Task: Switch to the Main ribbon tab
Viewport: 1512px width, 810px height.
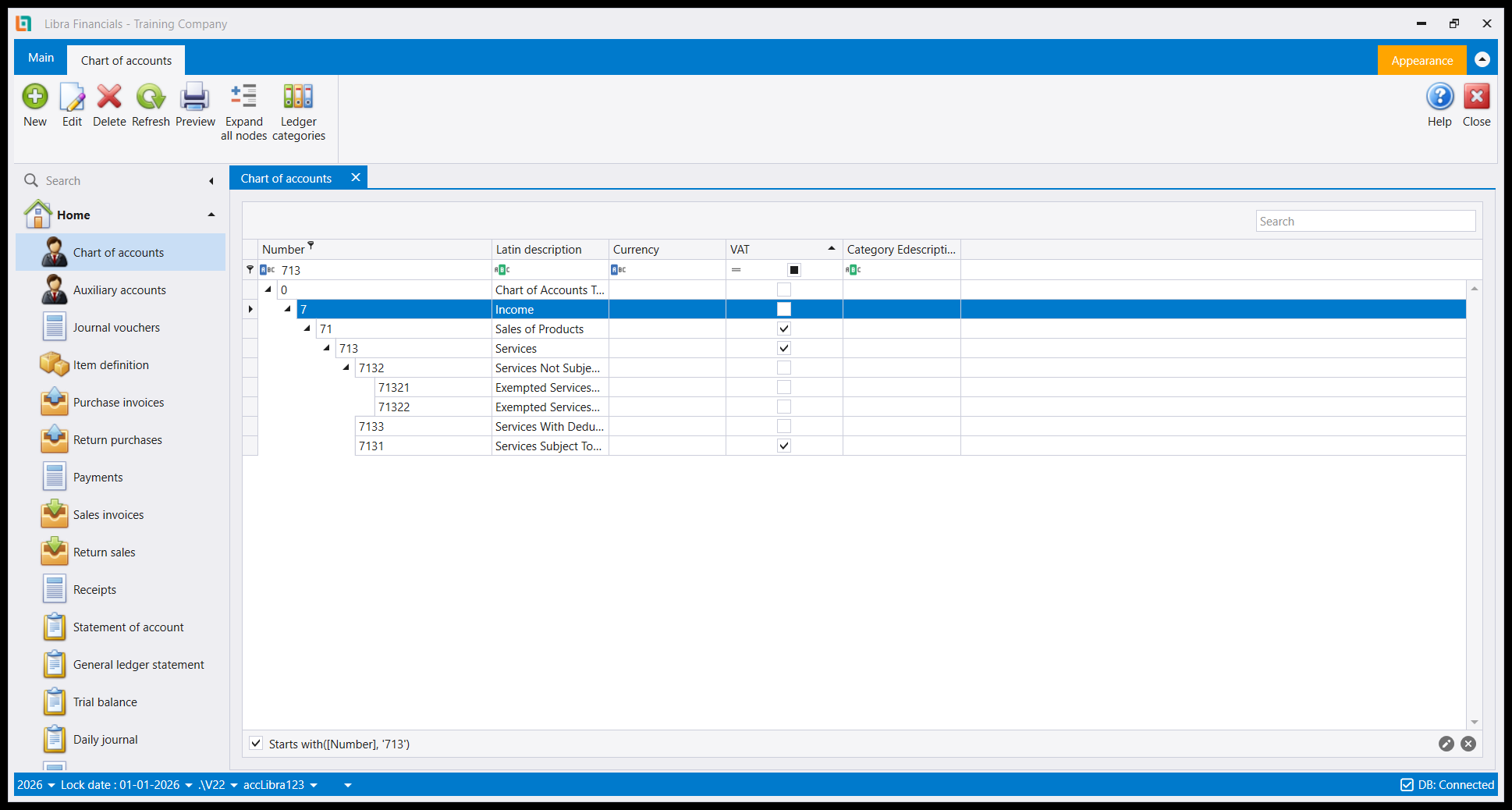Action: click(41, 58)
